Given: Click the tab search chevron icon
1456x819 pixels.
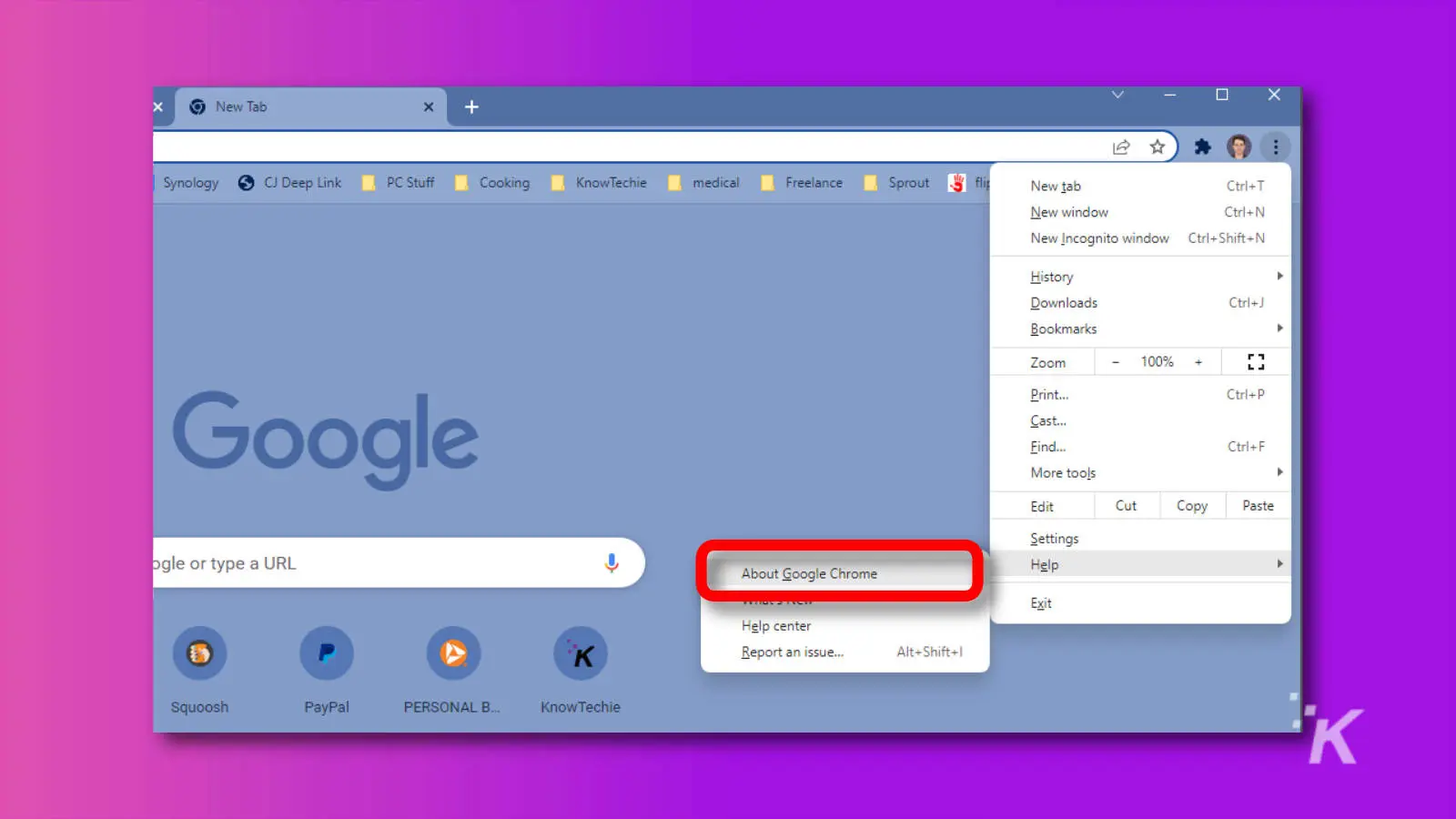Looking at the screenshot, I should pos(1117,95).
